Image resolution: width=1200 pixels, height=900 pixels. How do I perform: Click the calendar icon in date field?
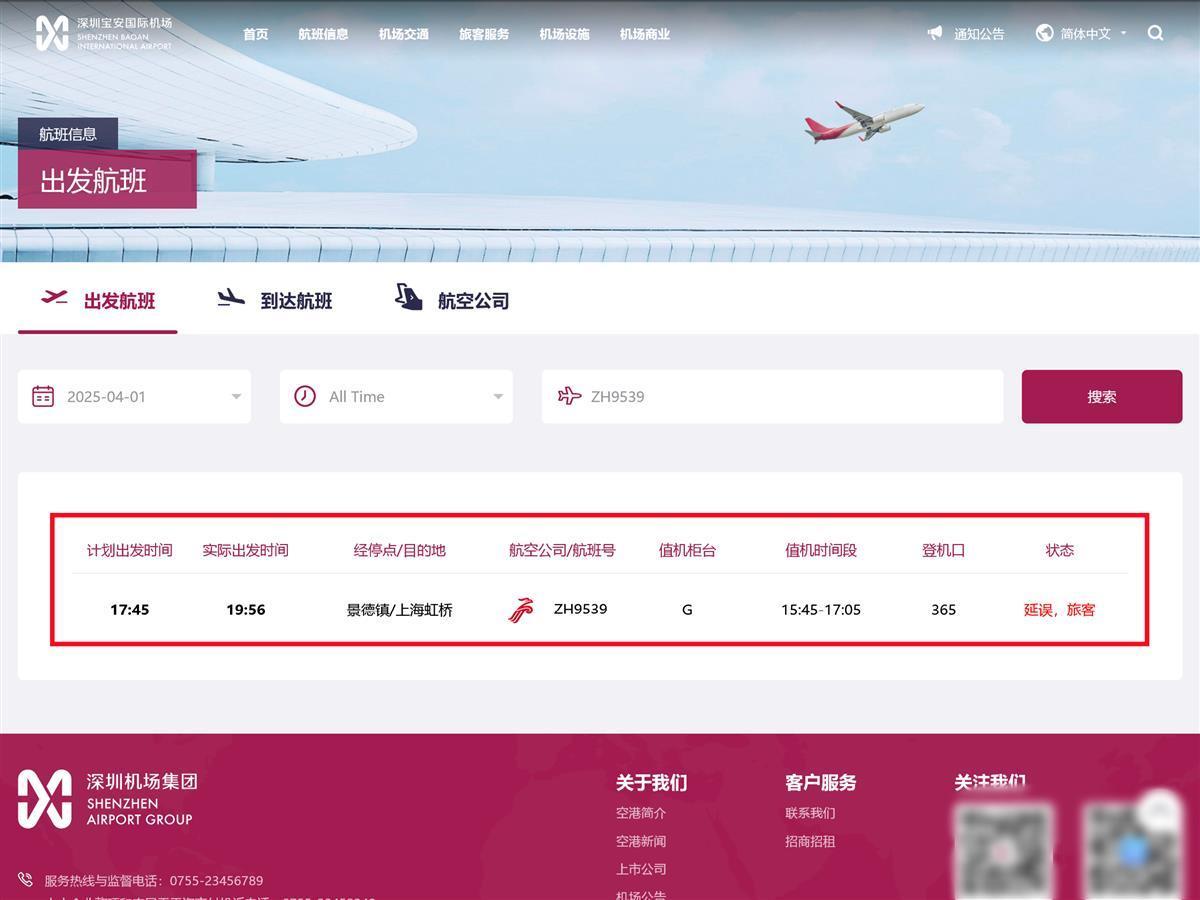coord(43,396)
